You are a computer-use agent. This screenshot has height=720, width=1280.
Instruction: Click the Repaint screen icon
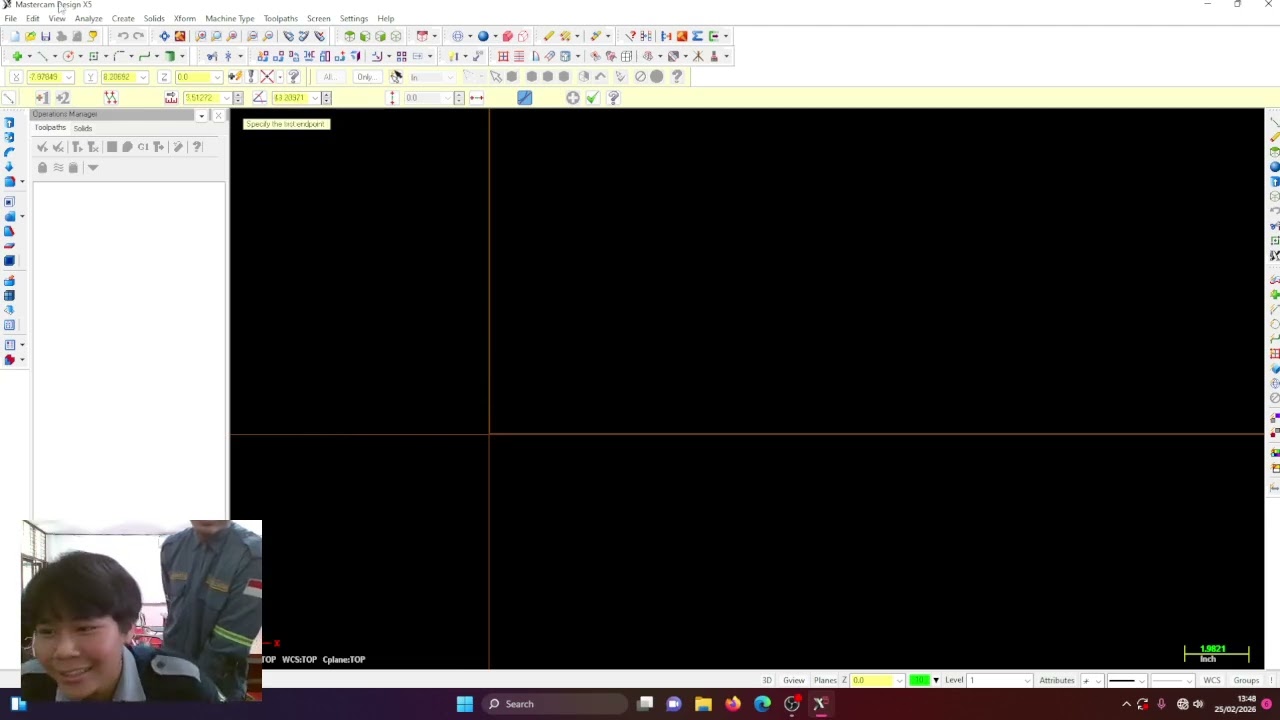click(180, 36)
